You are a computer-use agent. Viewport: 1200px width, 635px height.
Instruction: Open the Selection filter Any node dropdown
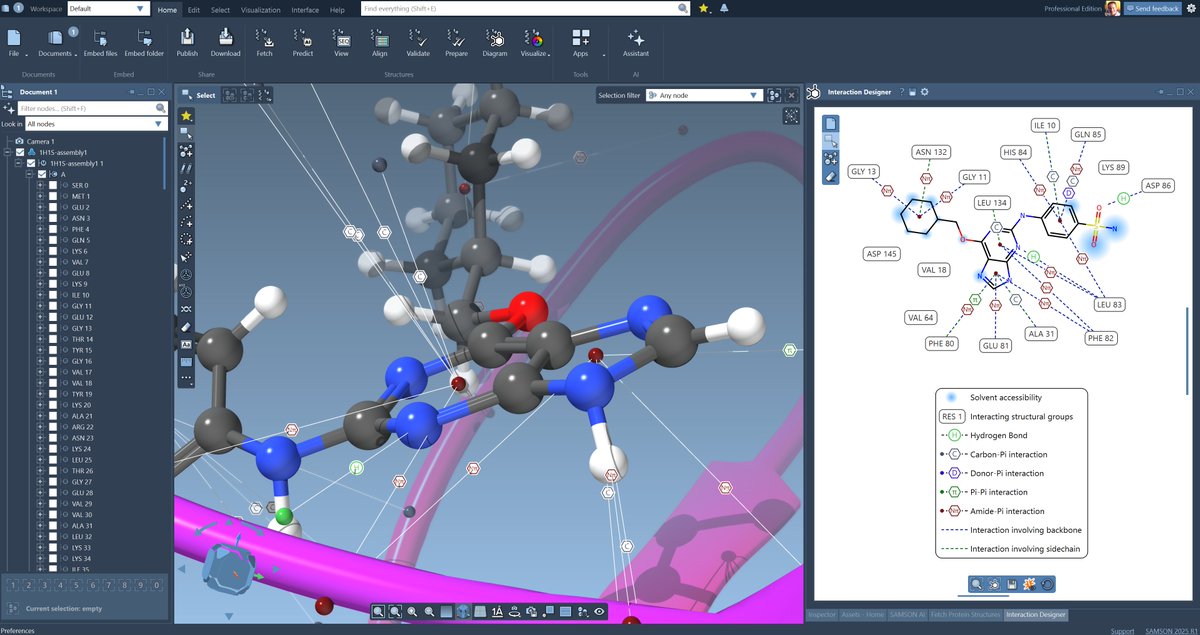(x=704, y=95)
